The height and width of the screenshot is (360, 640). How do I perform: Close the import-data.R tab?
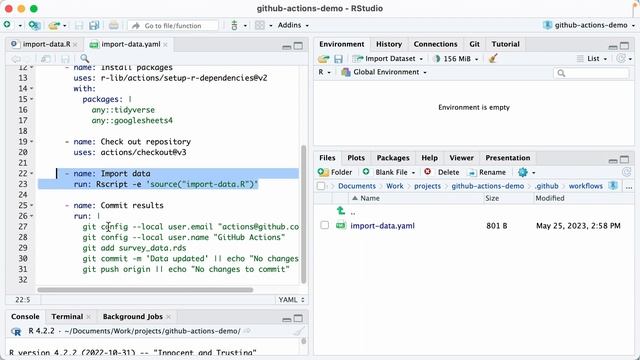pos(75,44)
